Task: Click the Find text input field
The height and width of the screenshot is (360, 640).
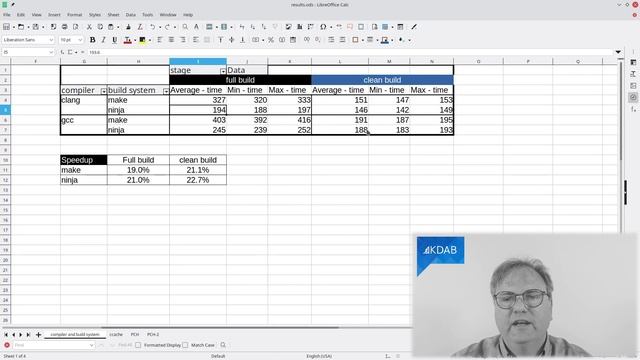Action: click(x=53, y=345)
